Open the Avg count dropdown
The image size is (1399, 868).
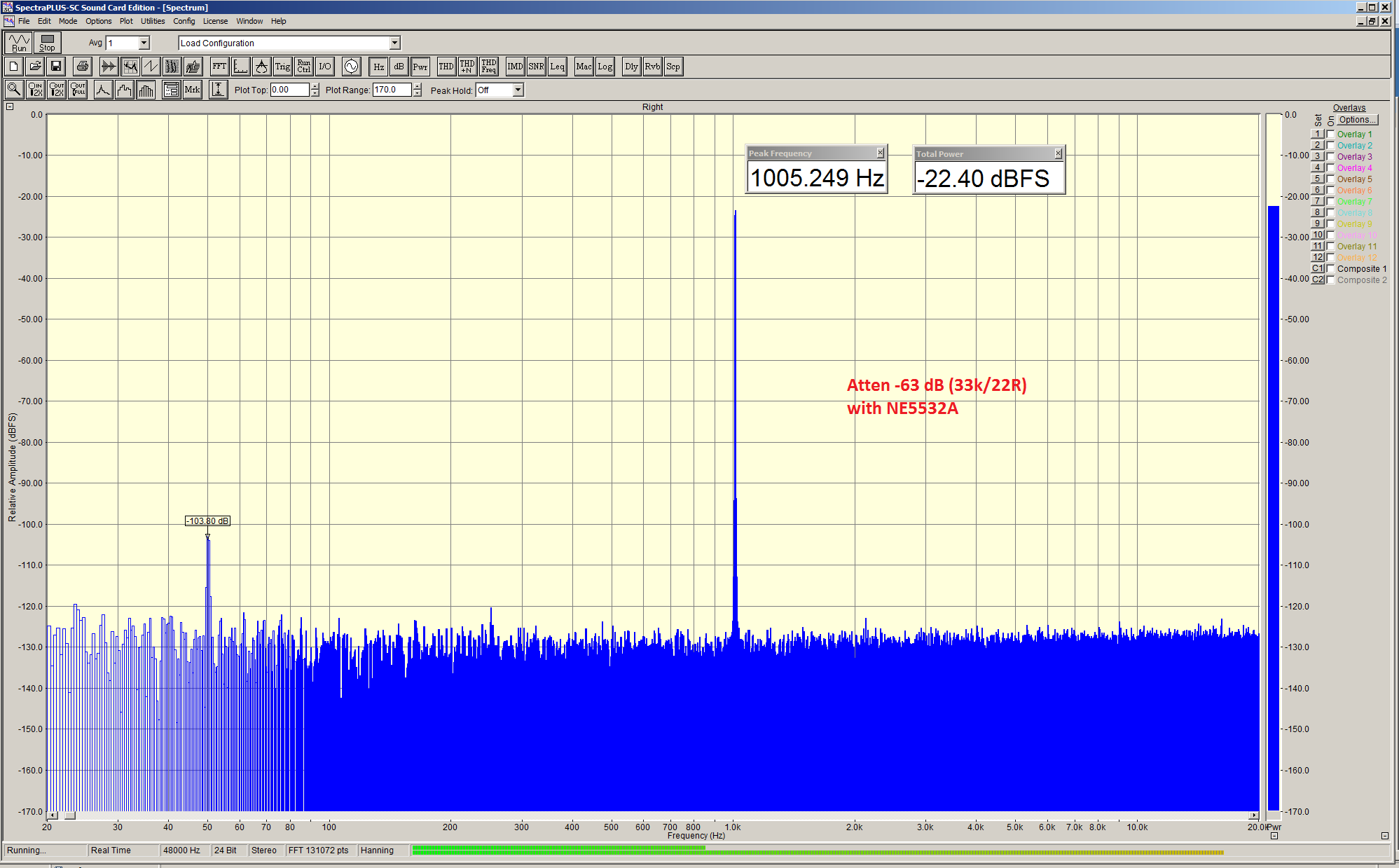[144, 43]
